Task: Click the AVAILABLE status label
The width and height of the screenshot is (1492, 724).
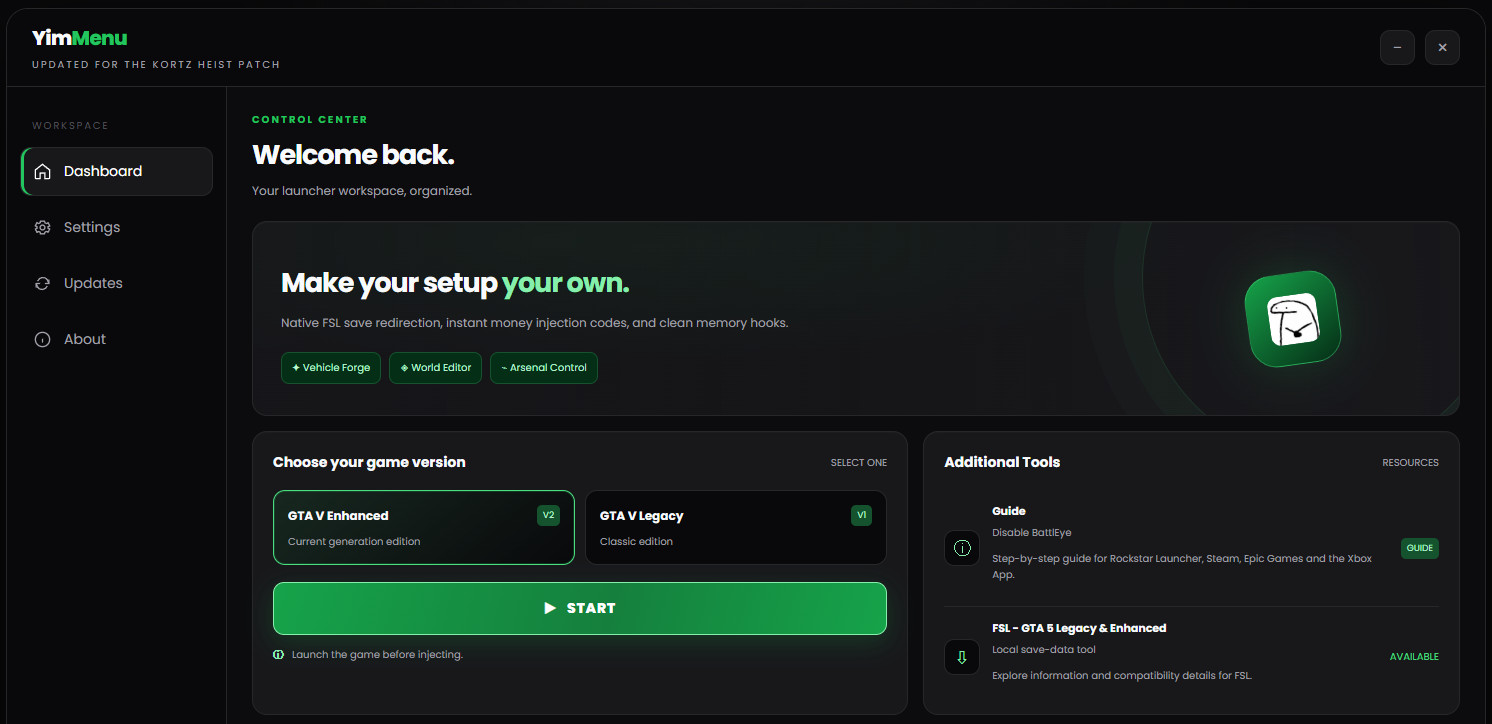Action: 1414,657
